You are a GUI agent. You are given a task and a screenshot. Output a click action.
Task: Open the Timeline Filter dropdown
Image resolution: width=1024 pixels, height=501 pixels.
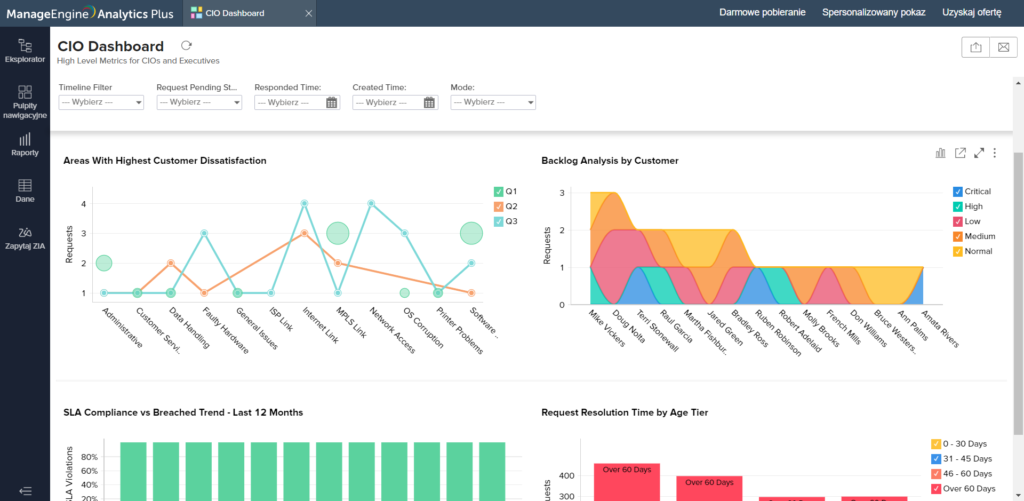[x=101, y=102]
